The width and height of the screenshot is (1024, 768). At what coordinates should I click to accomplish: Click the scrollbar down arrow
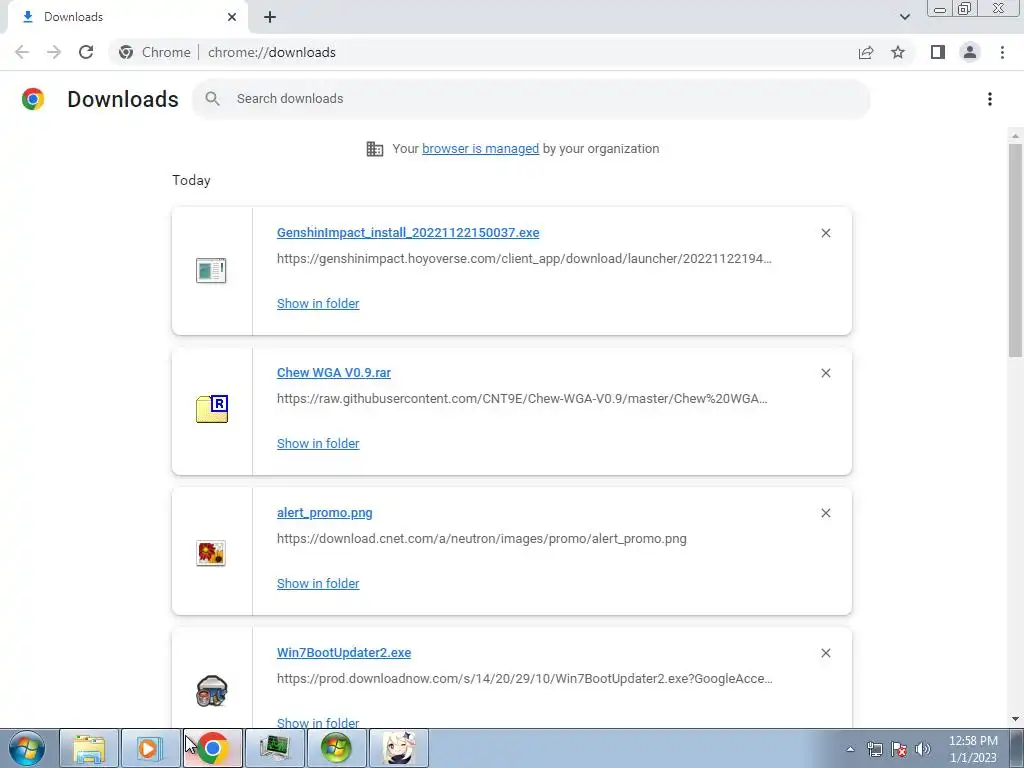[x=1015, y=719]
